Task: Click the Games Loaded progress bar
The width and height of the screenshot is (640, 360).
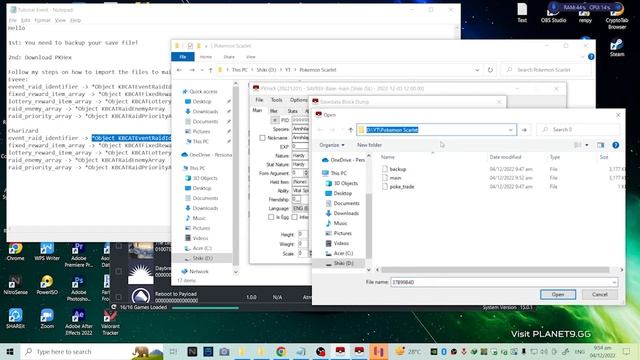Action: tap(205, 308)
